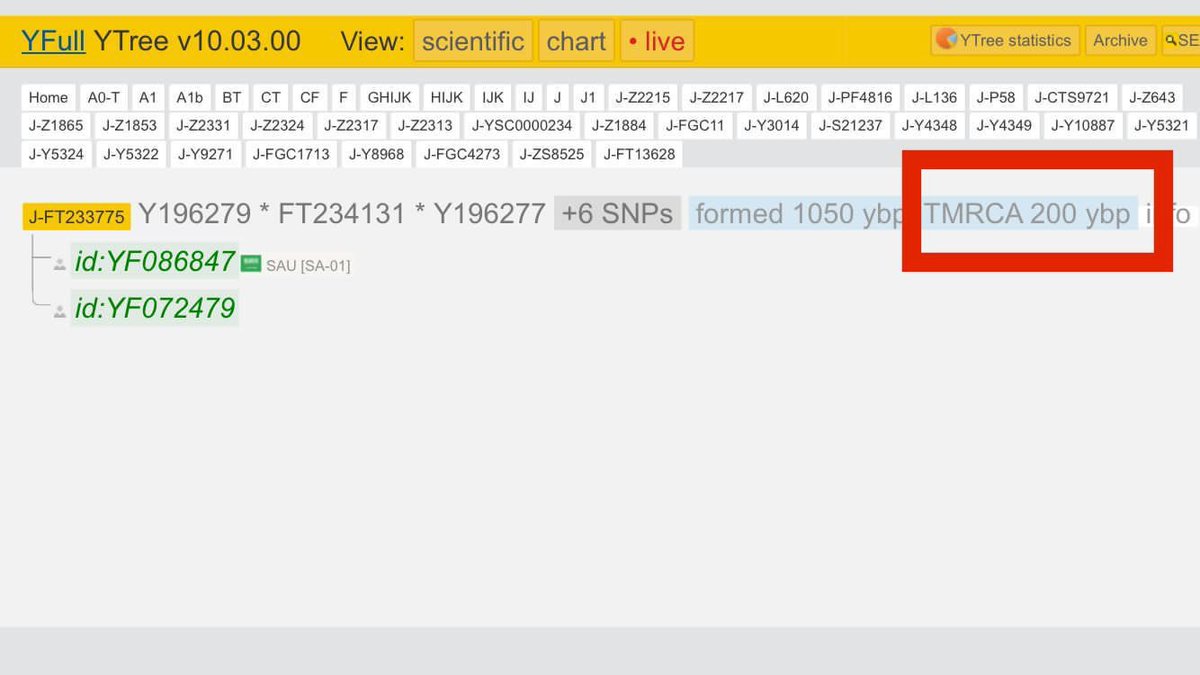Image resolution: width=1200 pixels, height=675 pixels.
Task: Open J-Z2217 breadcrumb
Action: [x=717, y=97]
